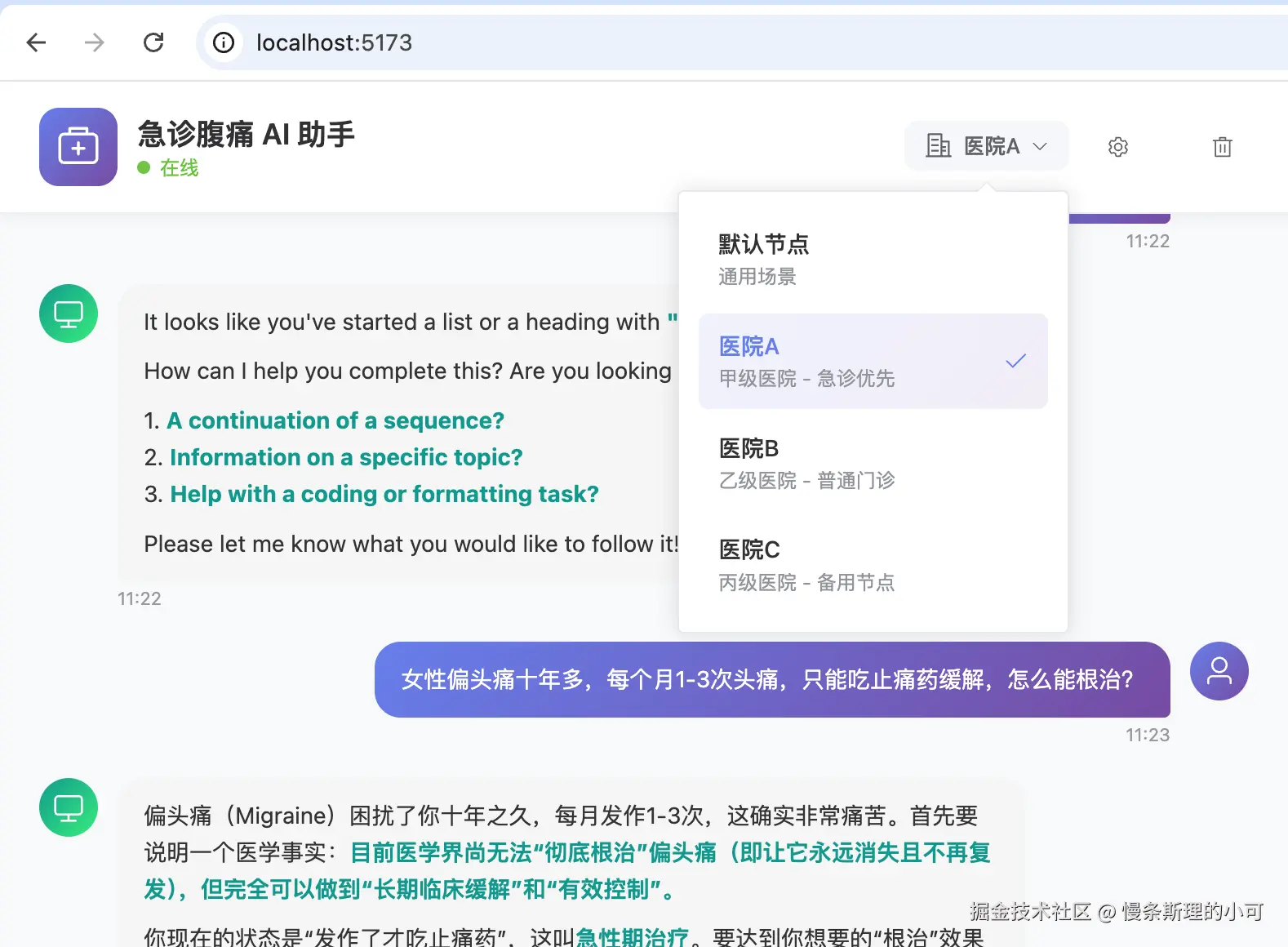
Task: Click the 丙级医院 - 备用节点 subtitle
Action: [806, 583]
